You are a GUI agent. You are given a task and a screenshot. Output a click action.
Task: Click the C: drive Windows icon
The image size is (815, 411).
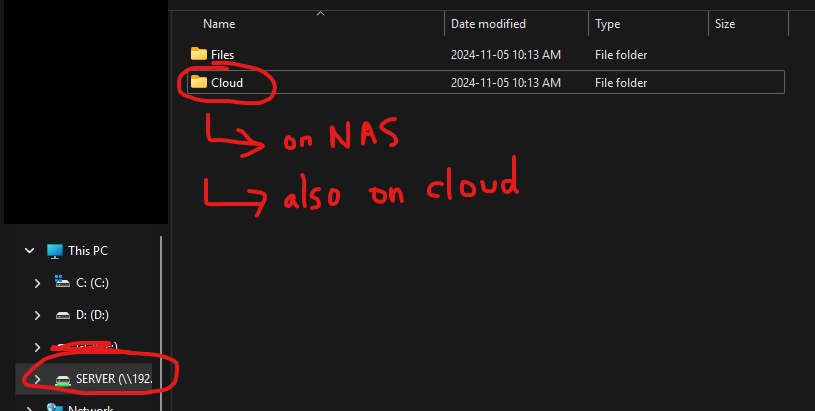[x=62, y=282]
